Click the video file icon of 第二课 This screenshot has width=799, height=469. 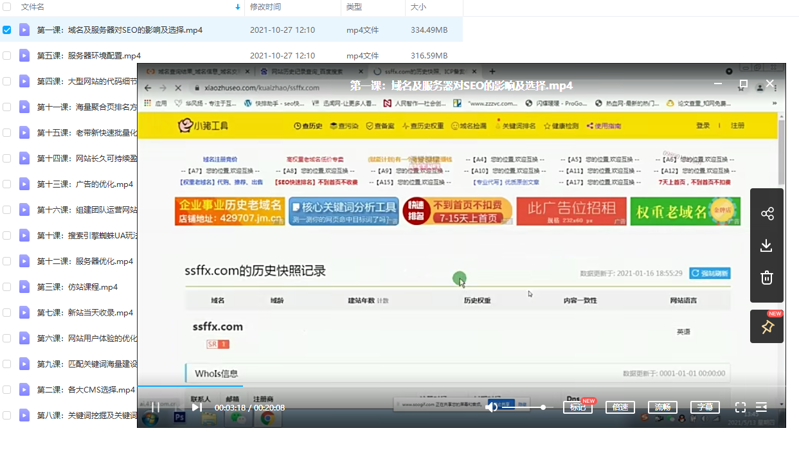(x=24, y=389)
